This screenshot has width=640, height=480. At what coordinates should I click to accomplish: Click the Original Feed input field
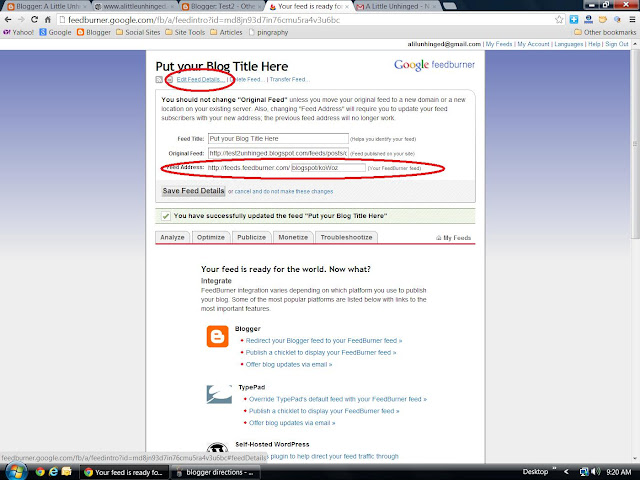(278, 153)
